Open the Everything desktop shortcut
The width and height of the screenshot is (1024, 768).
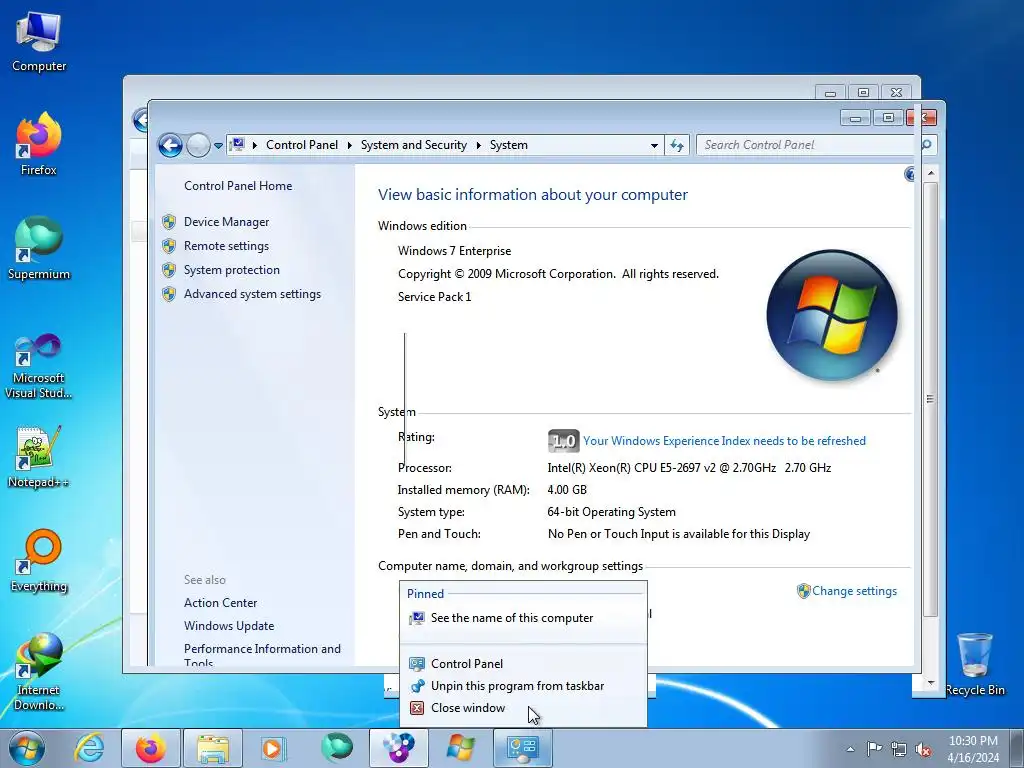(x=39, y=560)
